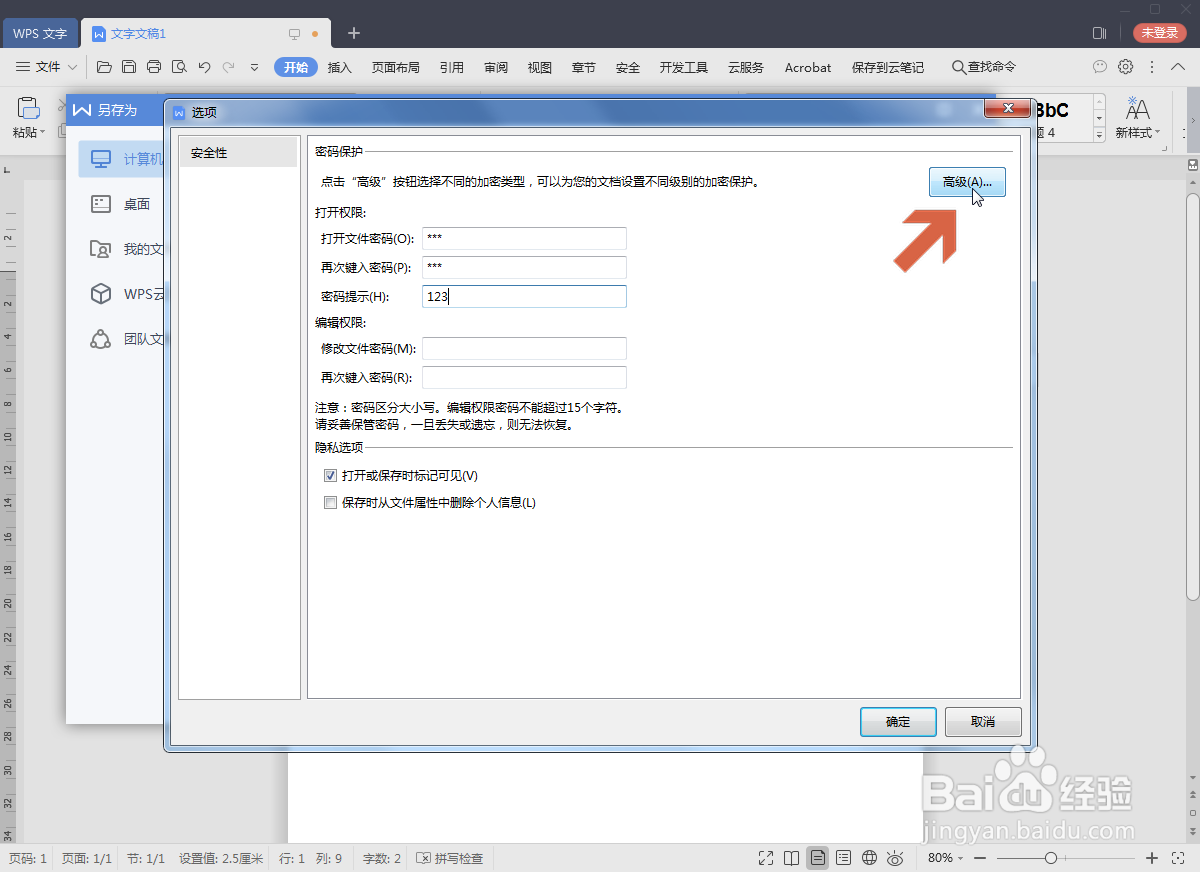Open print preview from the toolbar
The image size is (1200, 872).
coord(180,67)
